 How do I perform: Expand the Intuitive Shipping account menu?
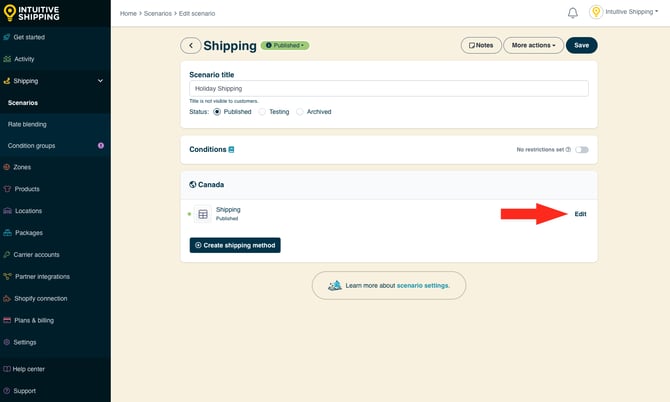tap(631, 12)
